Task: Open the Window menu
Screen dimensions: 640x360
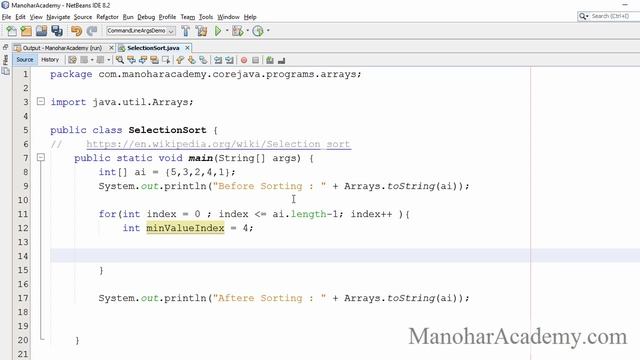Action: pos(228,17)
